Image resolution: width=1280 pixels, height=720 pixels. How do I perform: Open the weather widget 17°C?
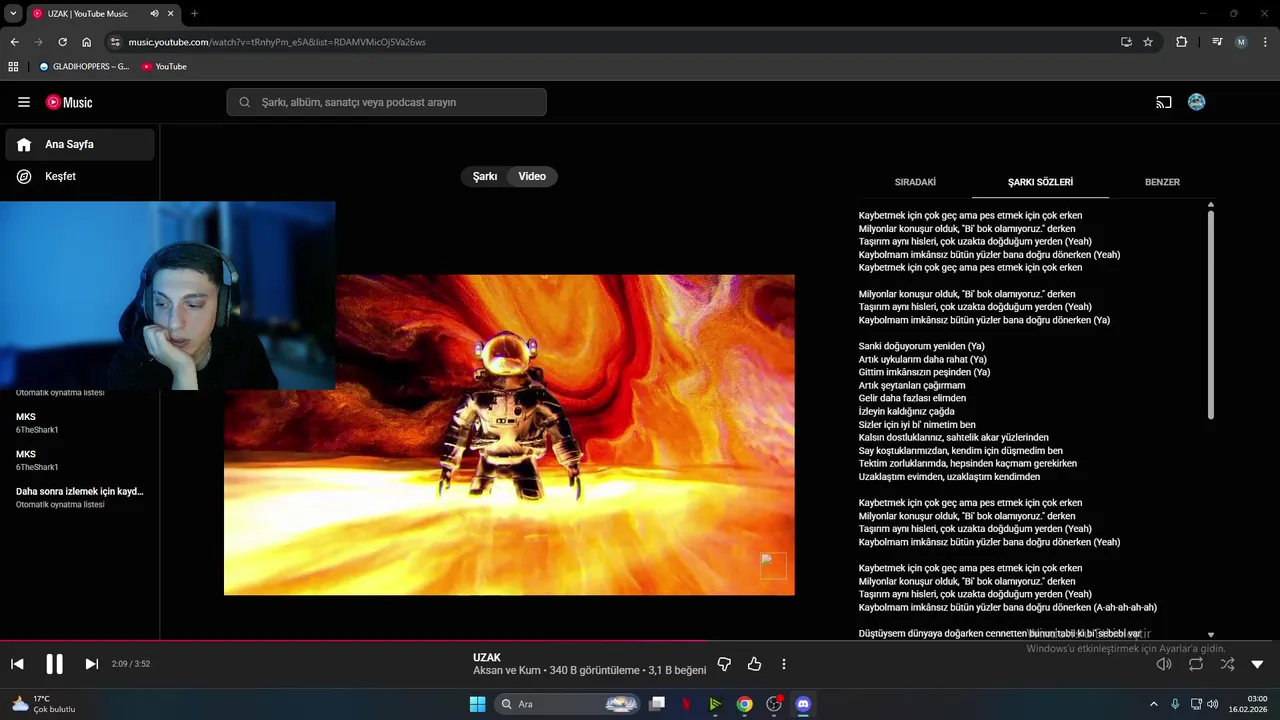click(43, 704)
